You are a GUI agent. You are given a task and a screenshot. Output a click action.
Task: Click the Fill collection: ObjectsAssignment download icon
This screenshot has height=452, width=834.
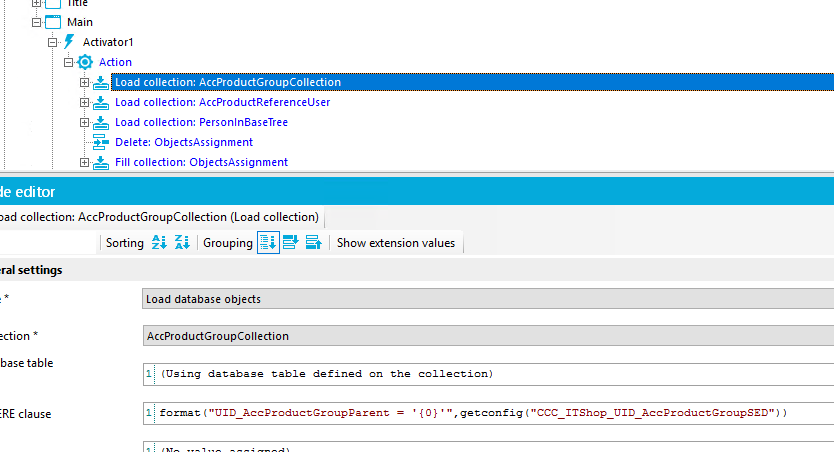click(101, 162)
